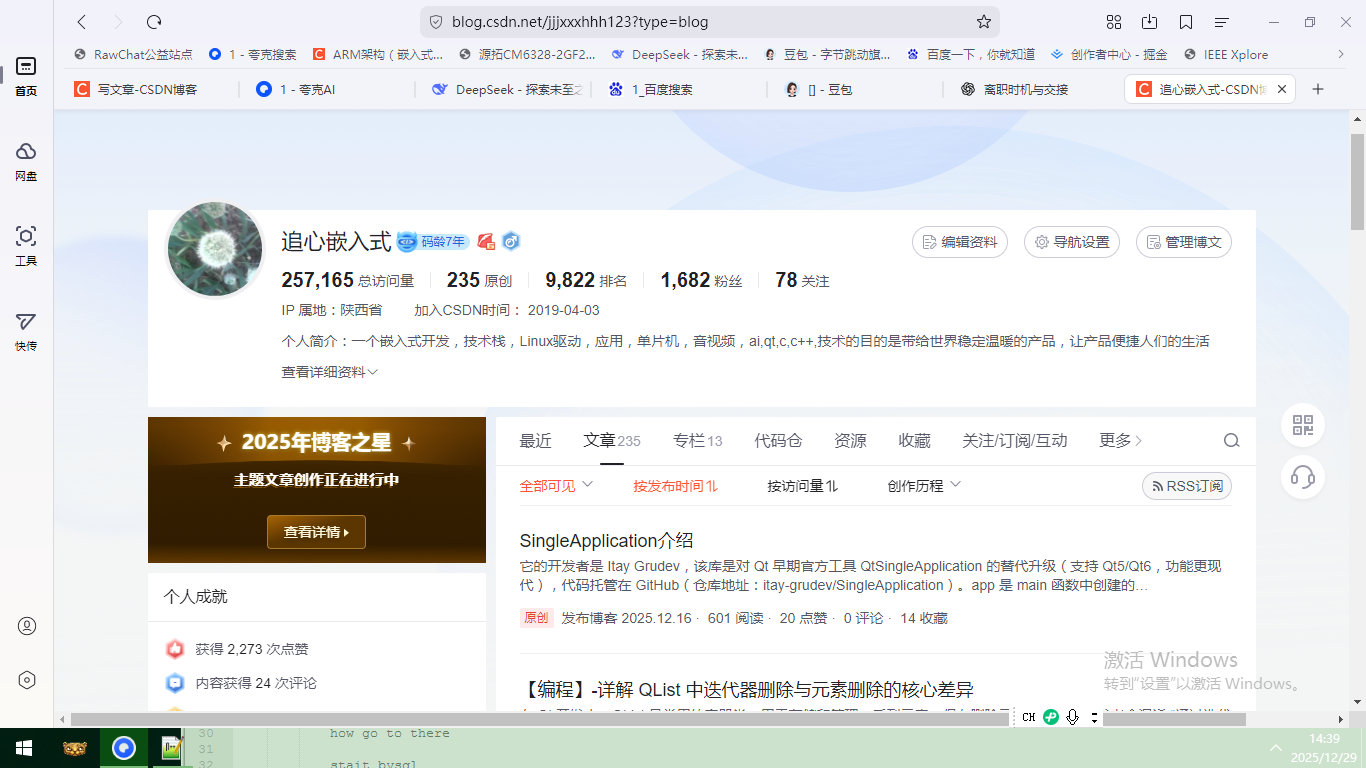The image size is (1366, 768).
Task: Open the 工具 sidebar icon
Action: pyautogui.click(x=26, y=246)
